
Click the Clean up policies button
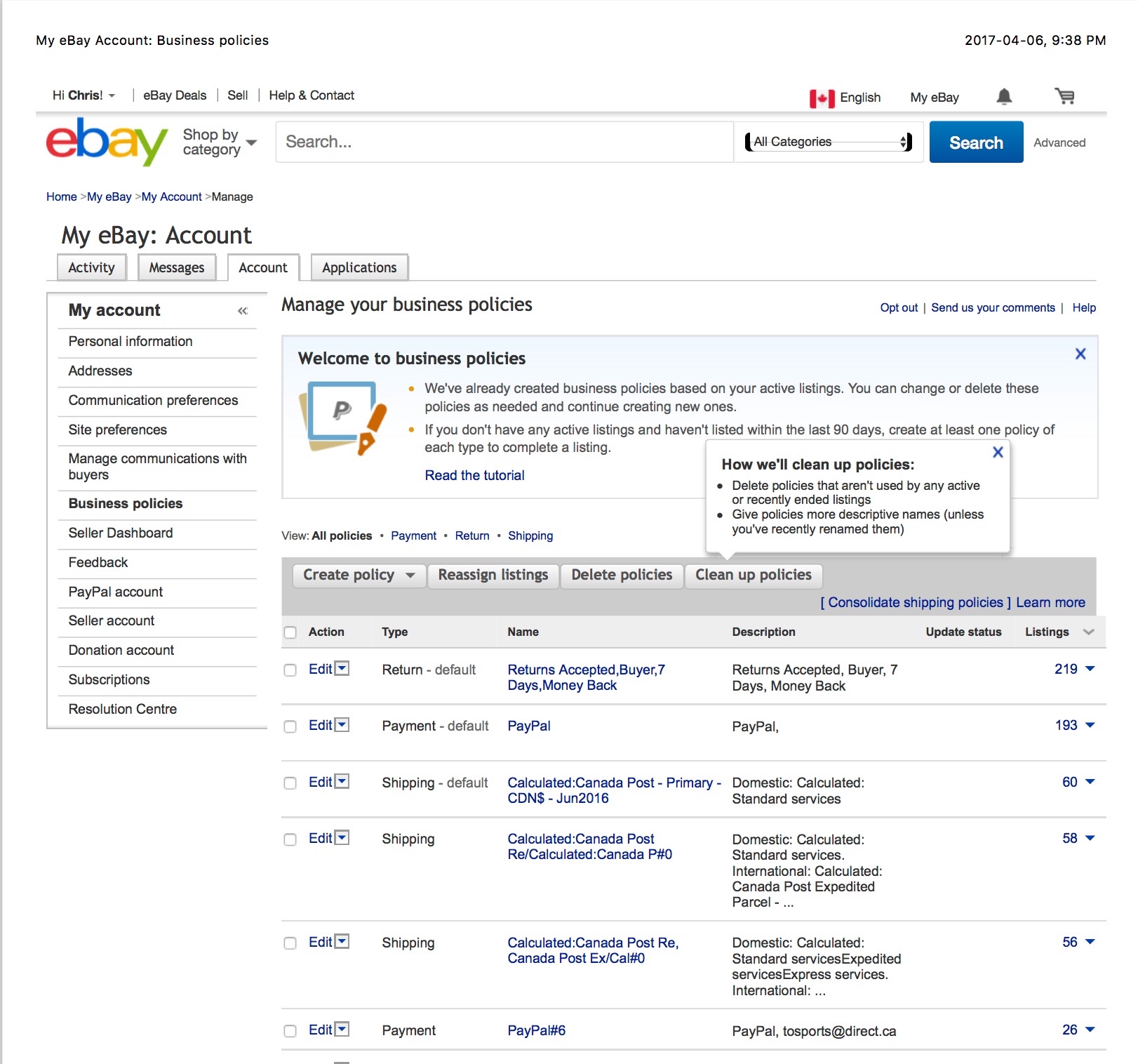[754, 576]
